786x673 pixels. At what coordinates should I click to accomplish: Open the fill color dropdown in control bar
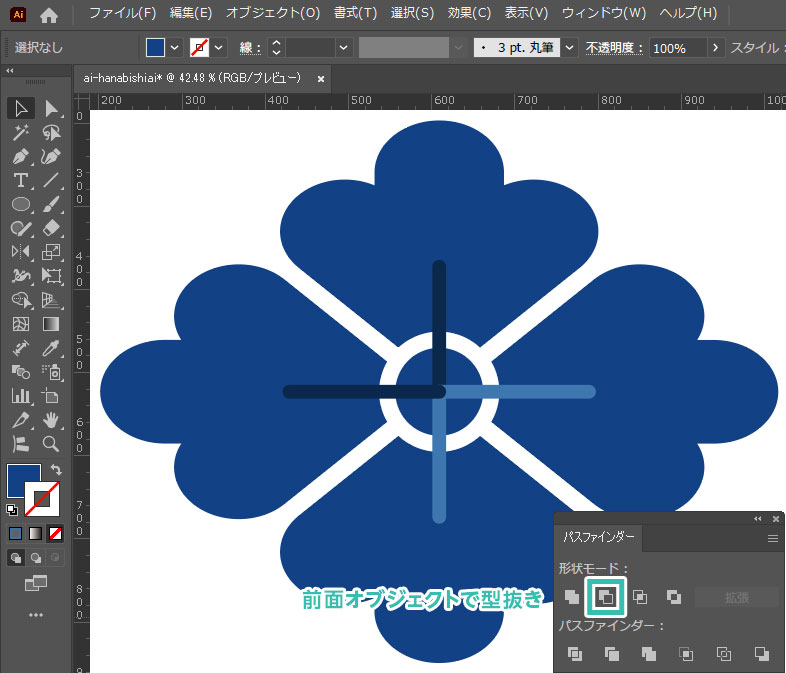pos(175,48)
